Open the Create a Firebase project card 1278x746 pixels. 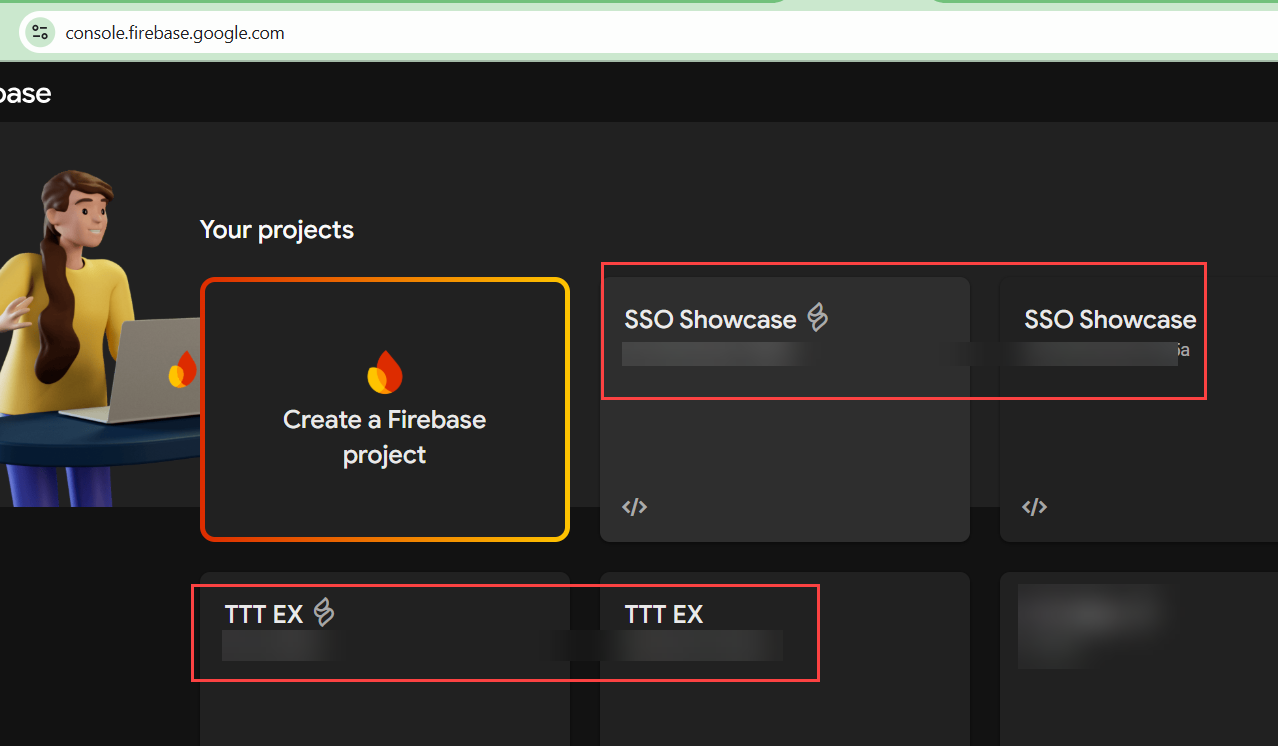click(x=385, y=409)
